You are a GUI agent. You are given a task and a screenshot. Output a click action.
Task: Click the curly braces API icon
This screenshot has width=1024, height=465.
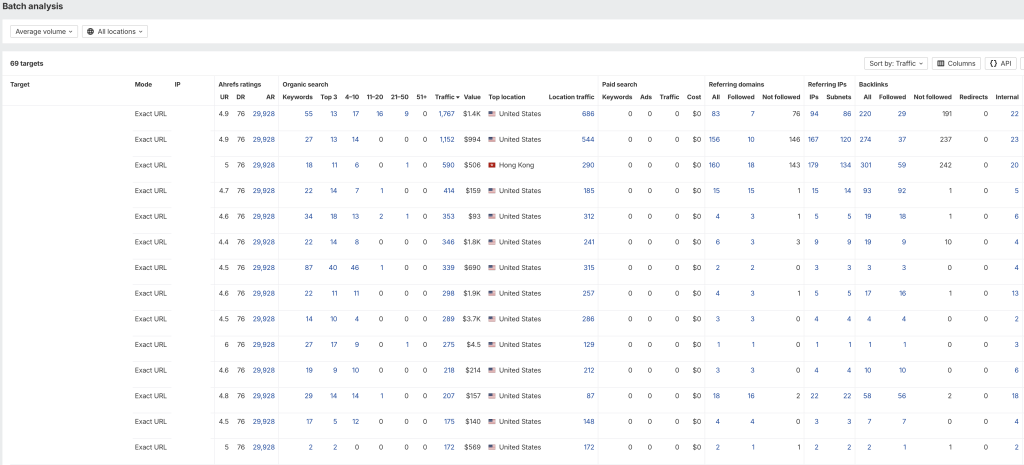(x=993, y=63)
